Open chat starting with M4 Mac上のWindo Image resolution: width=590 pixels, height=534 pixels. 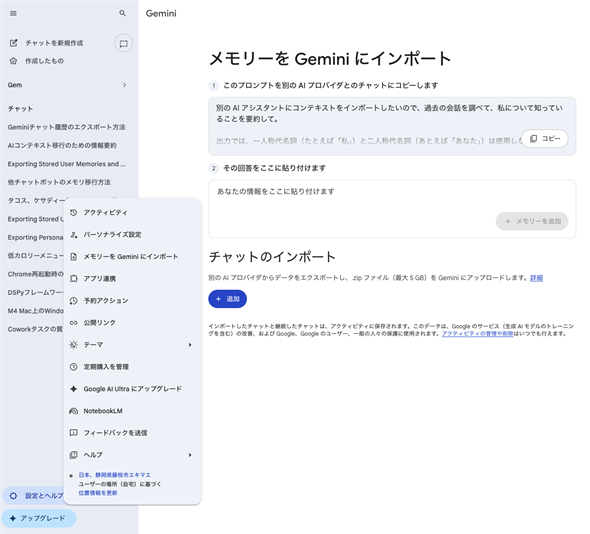click(35, 311)
